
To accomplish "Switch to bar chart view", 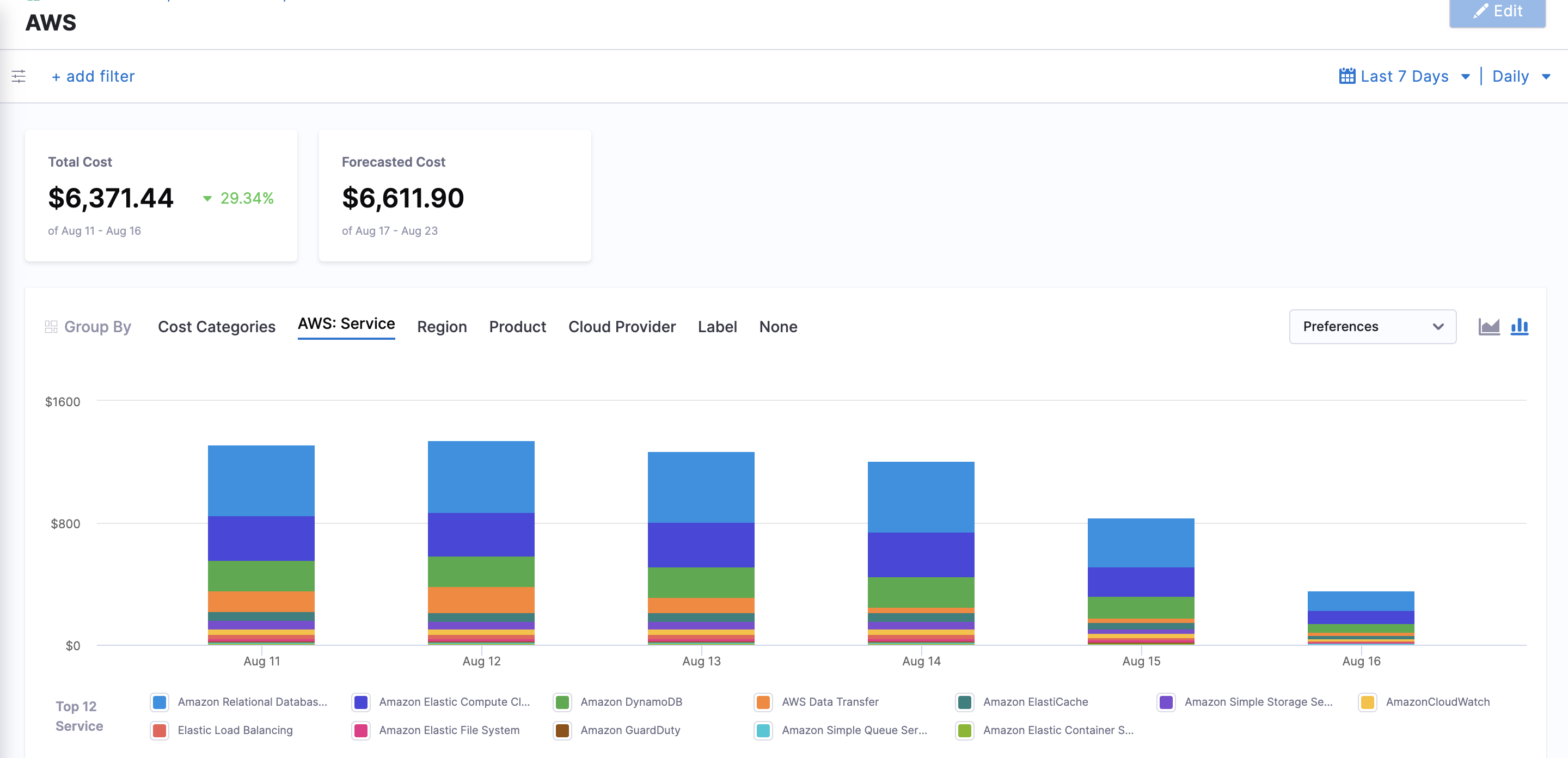I will 1520,326.
